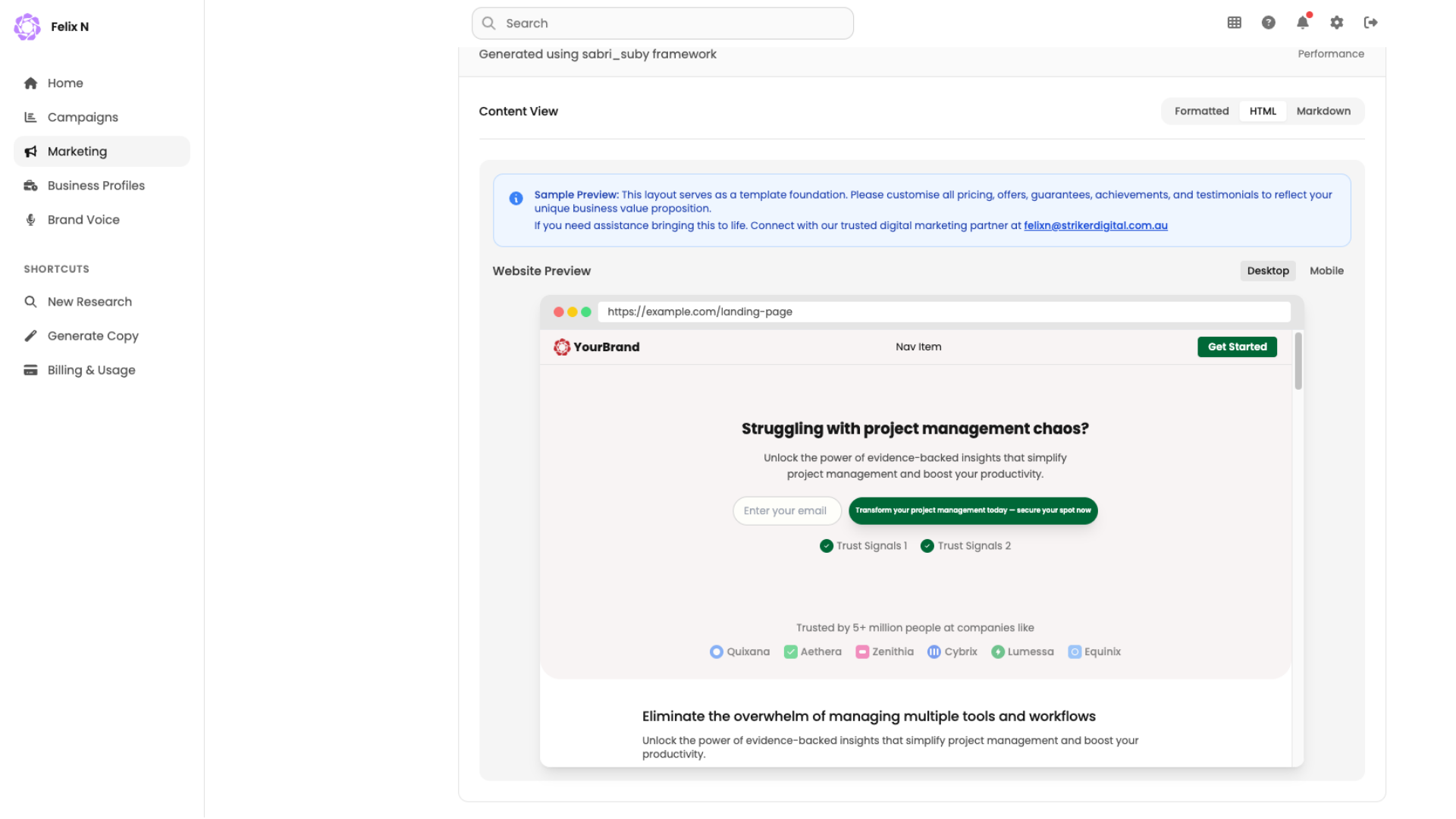Open Business Profiles from the sidebar

96,186
